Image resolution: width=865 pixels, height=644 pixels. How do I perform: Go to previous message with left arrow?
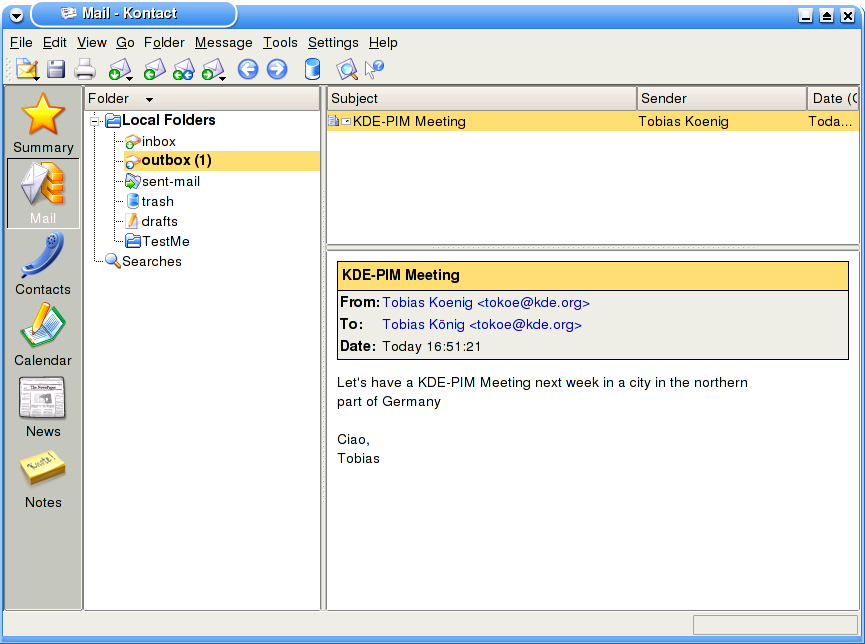pos(248,70)
